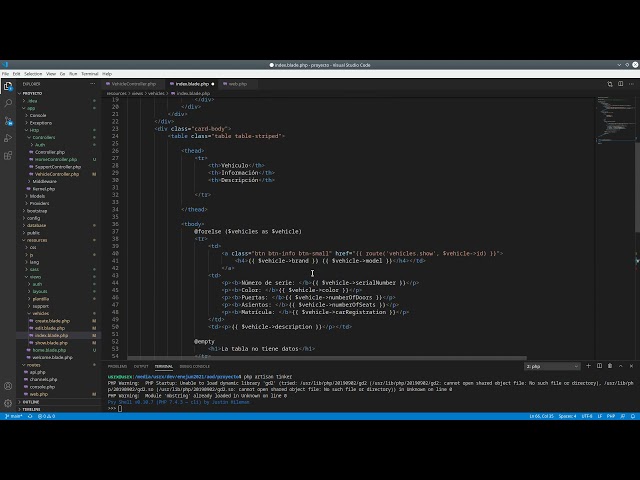Open the Terminal menu in menu bar
This screenshot has width=640, height=480.
pos(90,73)
